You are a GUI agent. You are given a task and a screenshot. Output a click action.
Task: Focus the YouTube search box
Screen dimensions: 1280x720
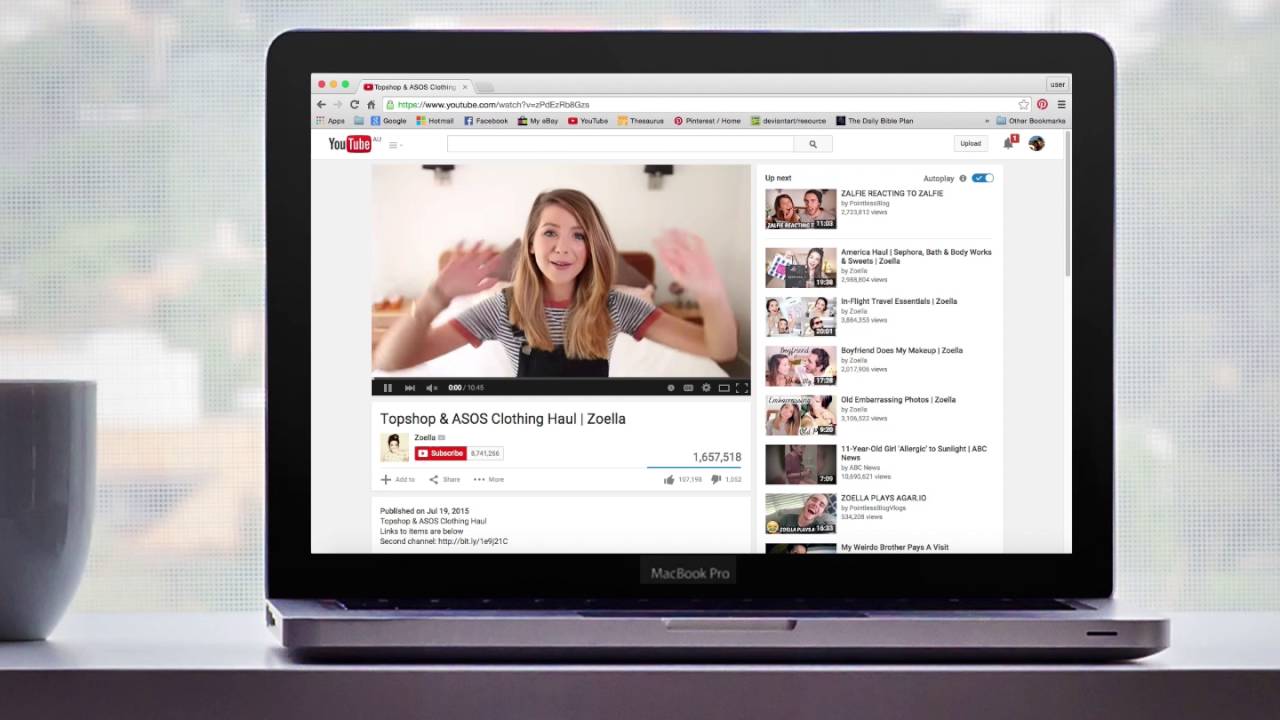point(620,144)
